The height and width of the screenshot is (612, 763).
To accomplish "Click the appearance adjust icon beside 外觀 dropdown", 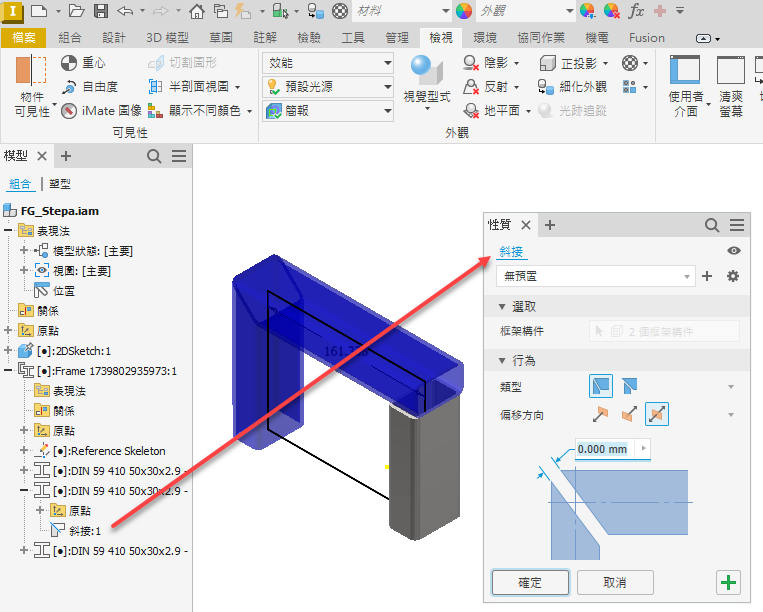I will (588, 11).
